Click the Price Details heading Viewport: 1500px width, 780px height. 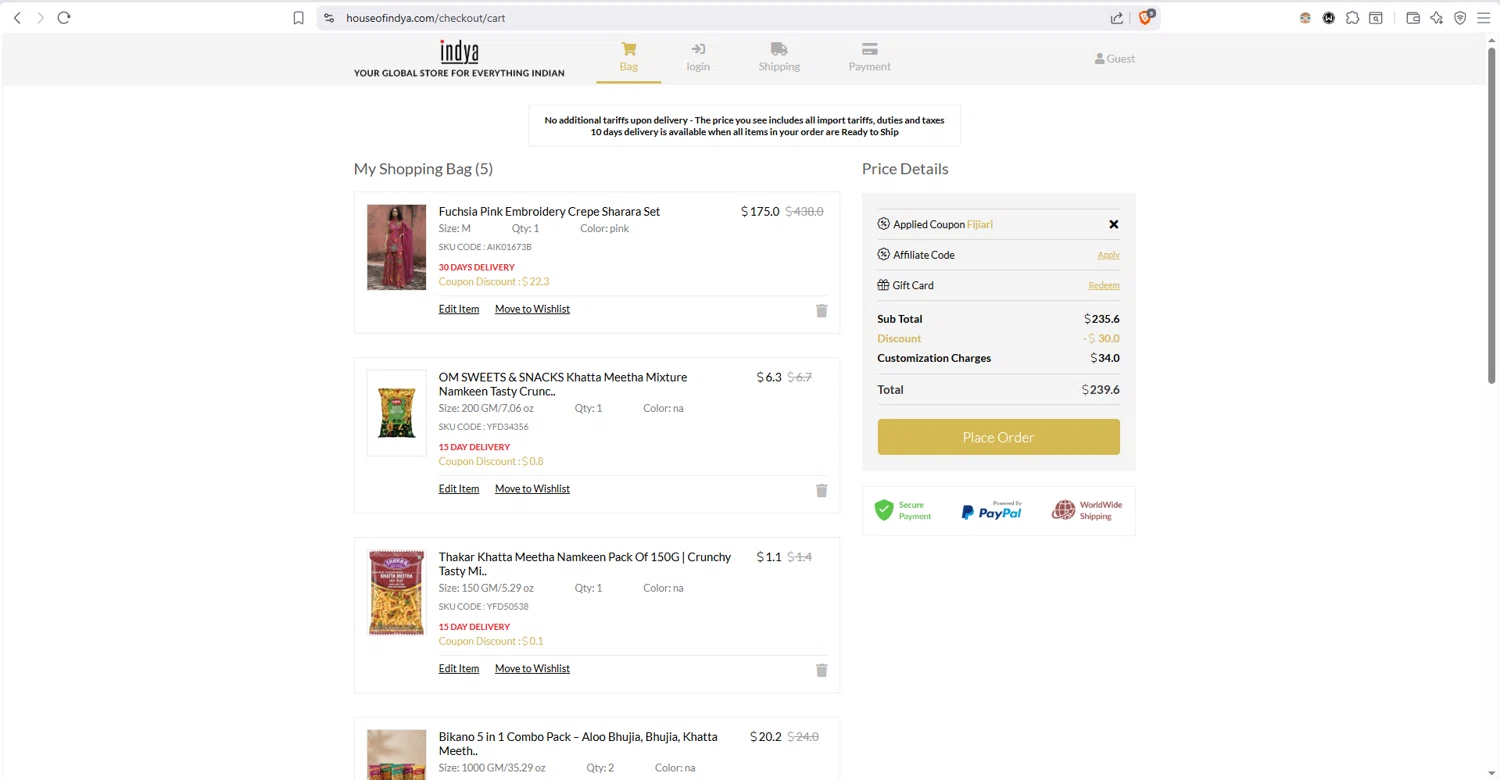[x=905, y=169]
